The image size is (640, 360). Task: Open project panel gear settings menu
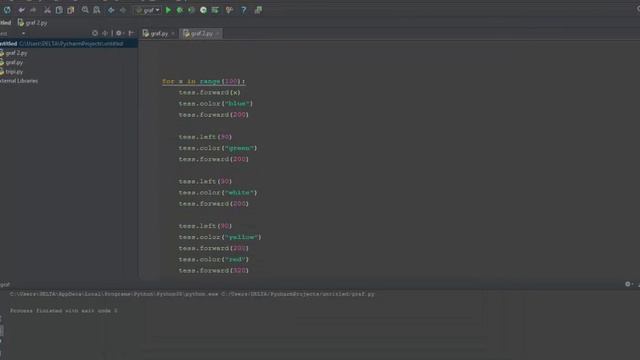[x=119, y=33]
